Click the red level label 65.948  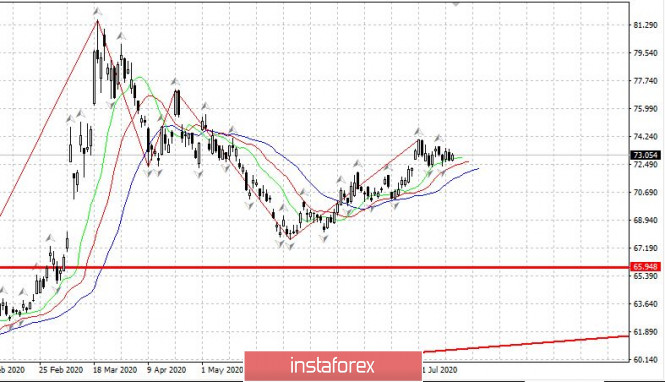[x=645, y=267]
